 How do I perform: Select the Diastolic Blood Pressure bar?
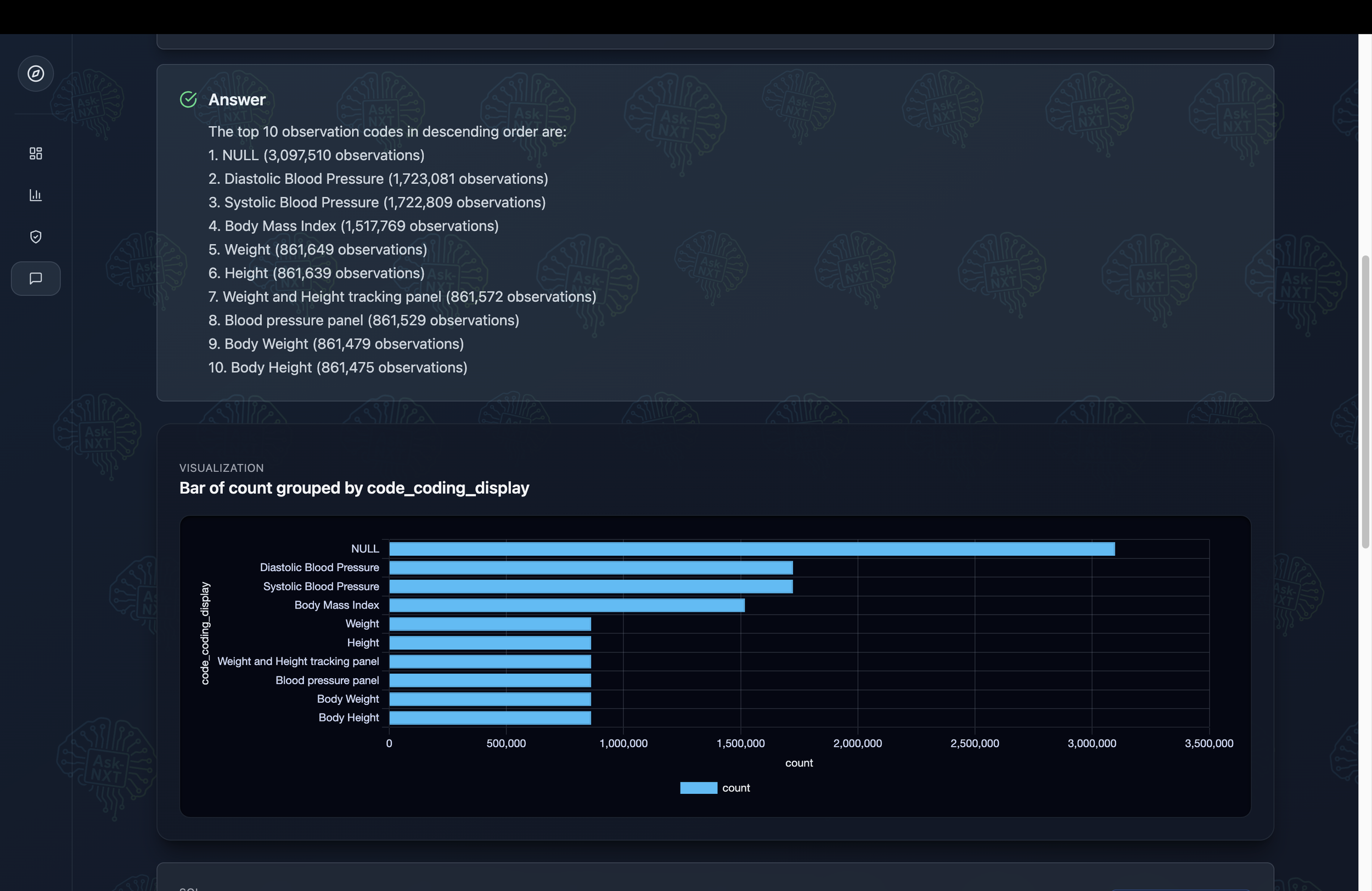pos(591,568)
